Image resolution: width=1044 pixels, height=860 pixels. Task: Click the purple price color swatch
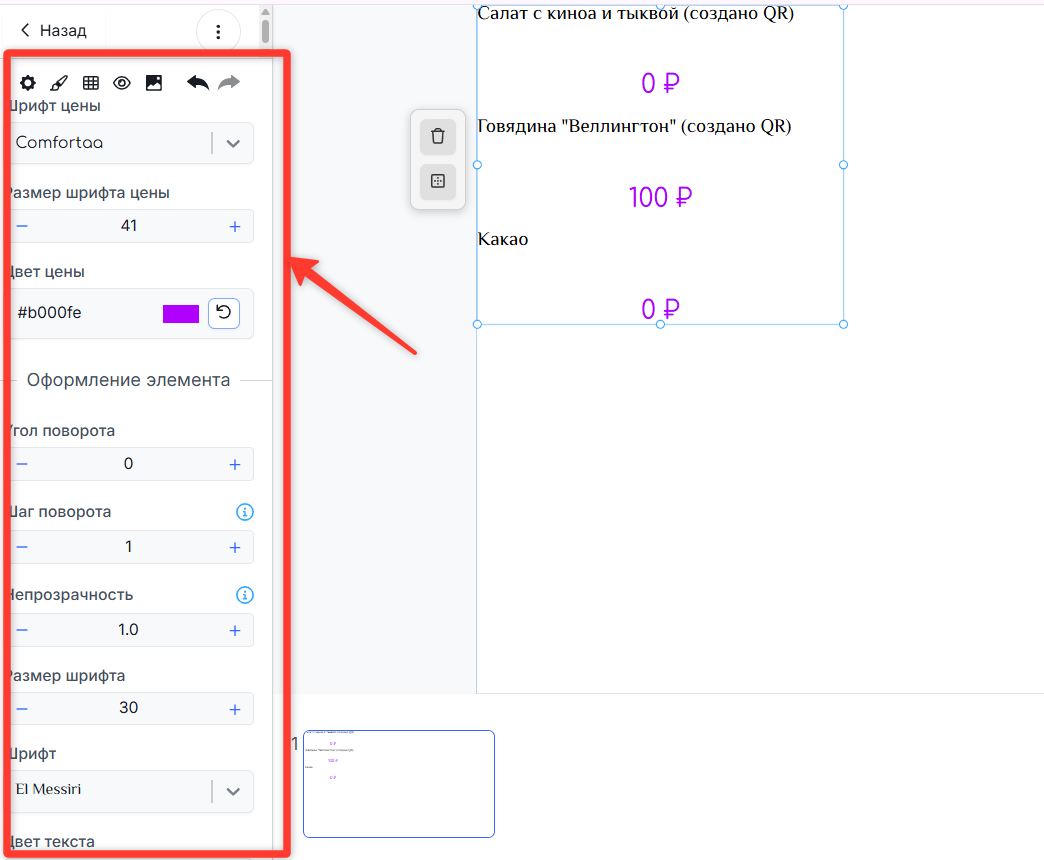coord(181,314)
